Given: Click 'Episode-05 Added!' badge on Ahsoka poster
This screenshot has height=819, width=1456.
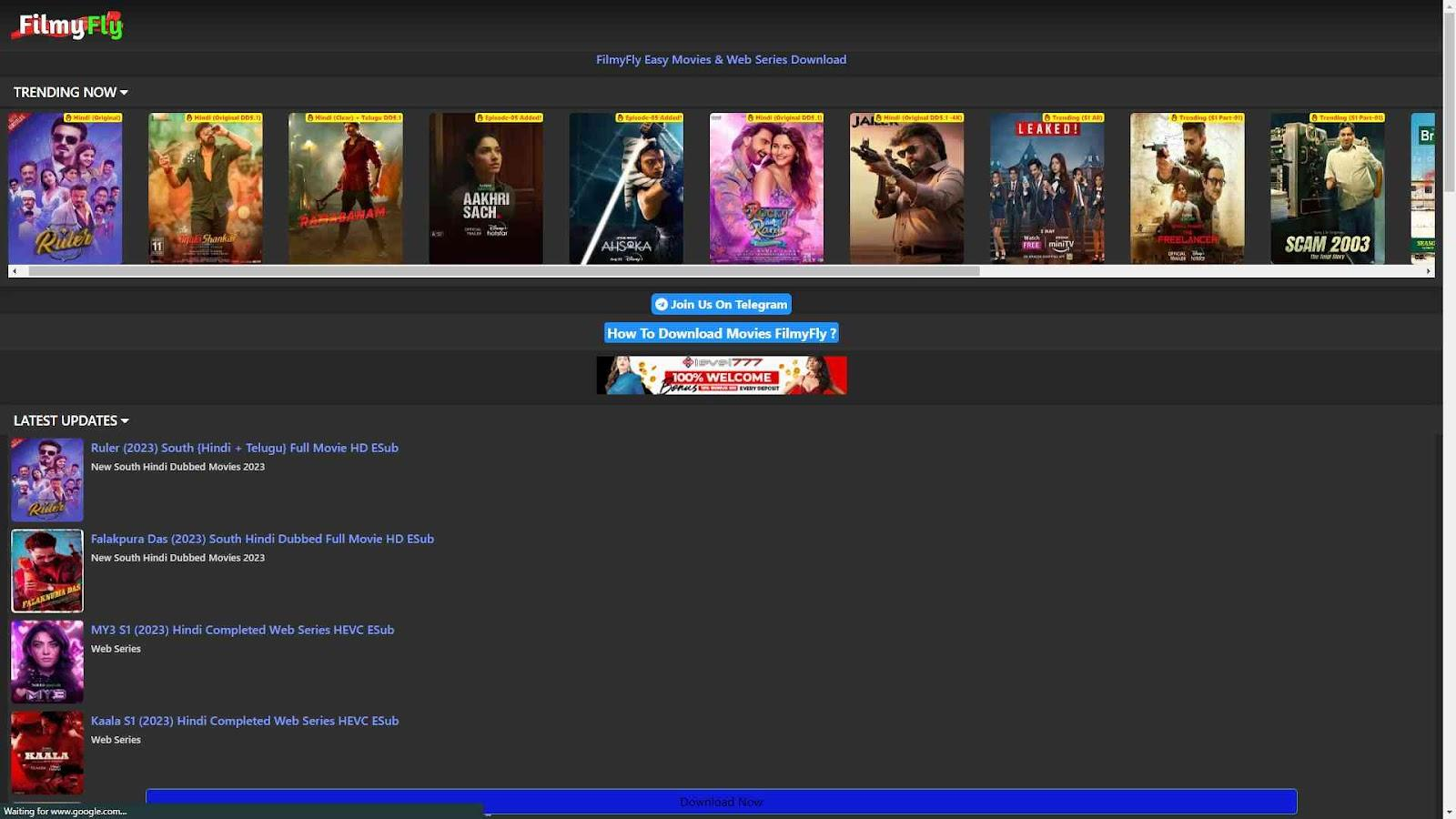Looking at the screenshot, I should (649, 117).
